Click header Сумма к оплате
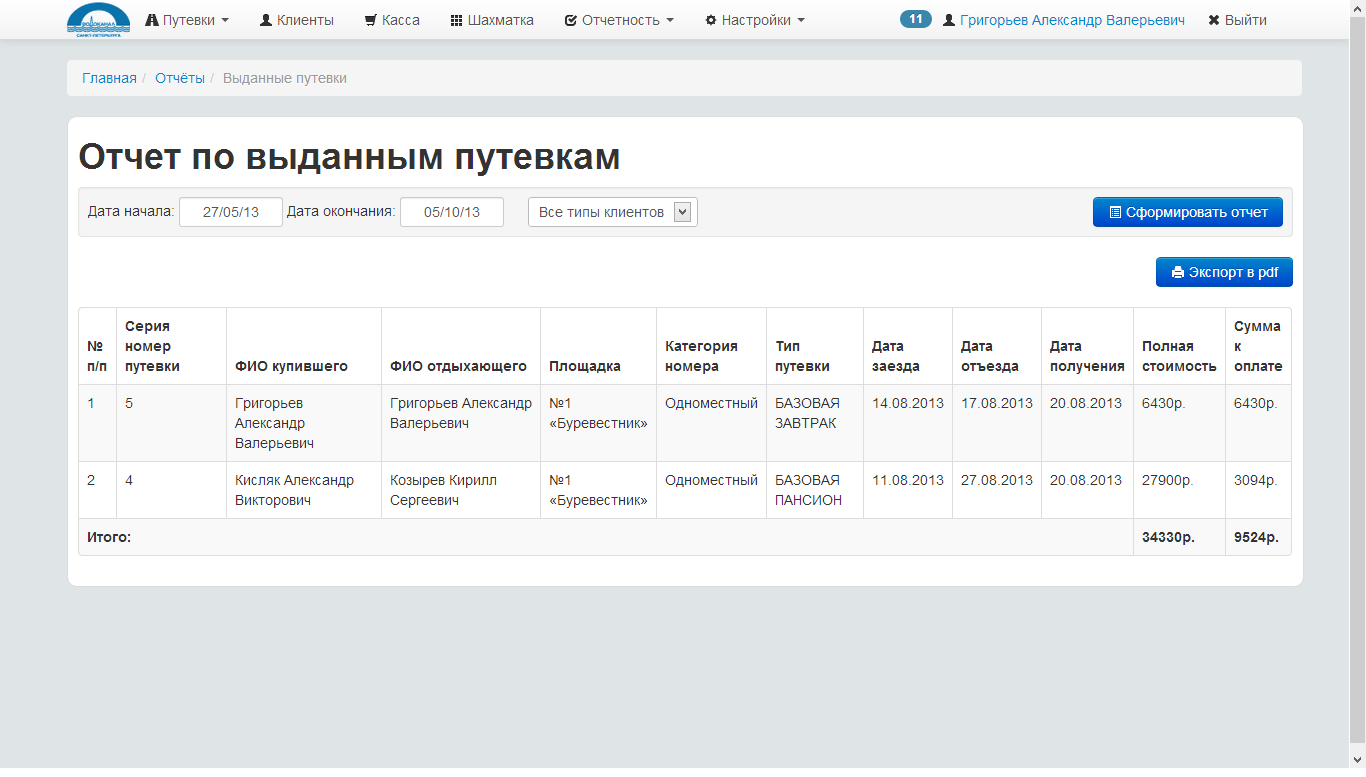Viewport: 1366px width, 777px height. [x=1258, y=346]
